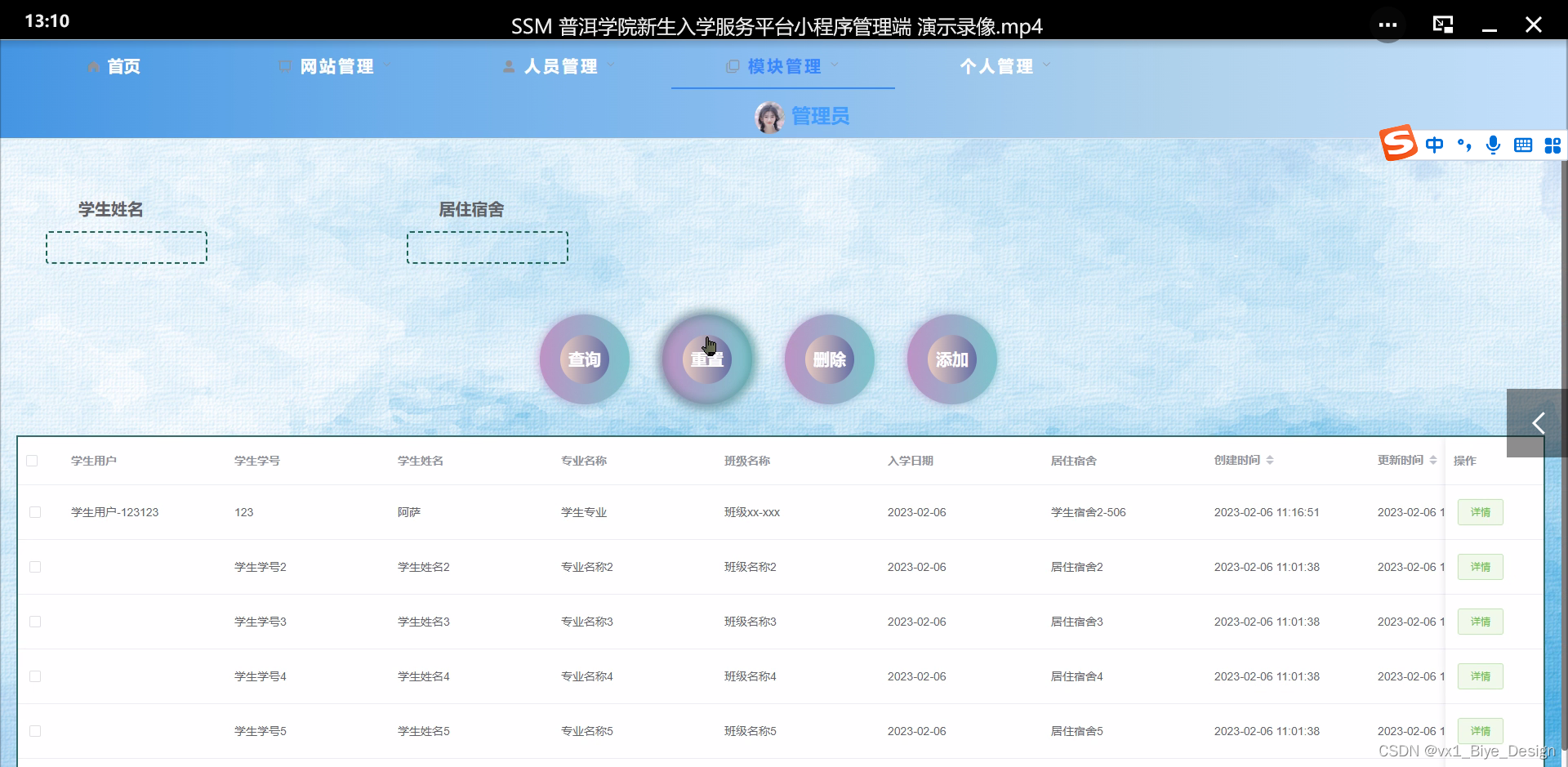Toggle the 中 Chinese input mode

(1434, 145)
